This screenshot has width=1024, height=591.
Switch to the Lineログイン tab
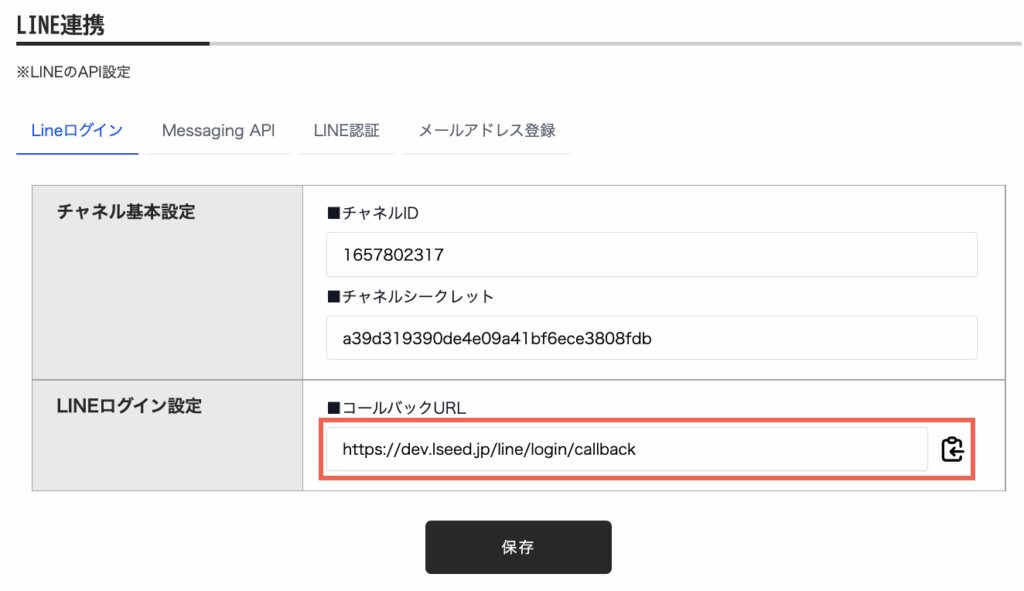coord(77,130)
